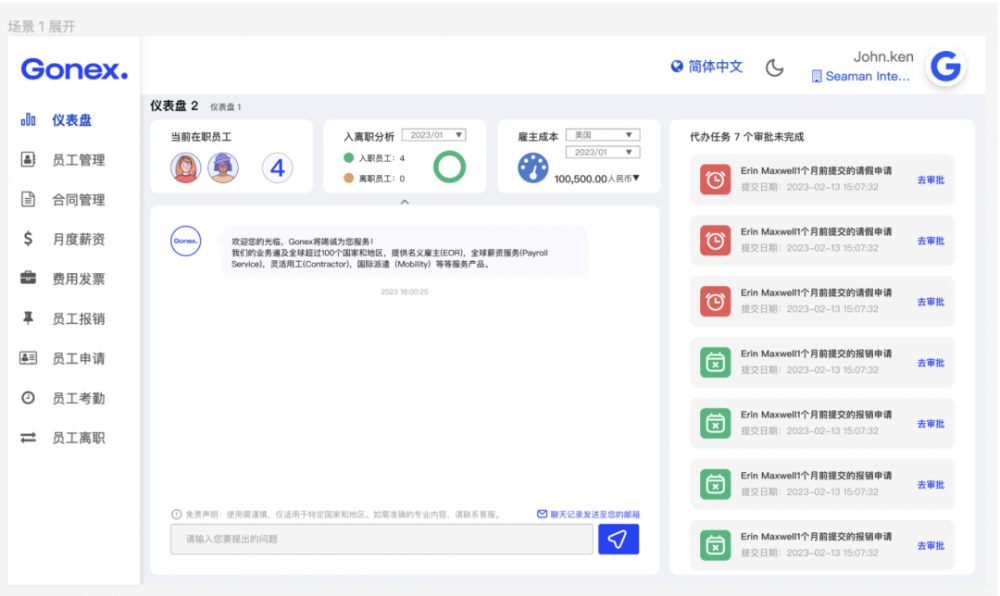Collapse the cards with the up chevron
Image resolution: width=1000 pixels, height=596 pixels.
tap(404, 201)
